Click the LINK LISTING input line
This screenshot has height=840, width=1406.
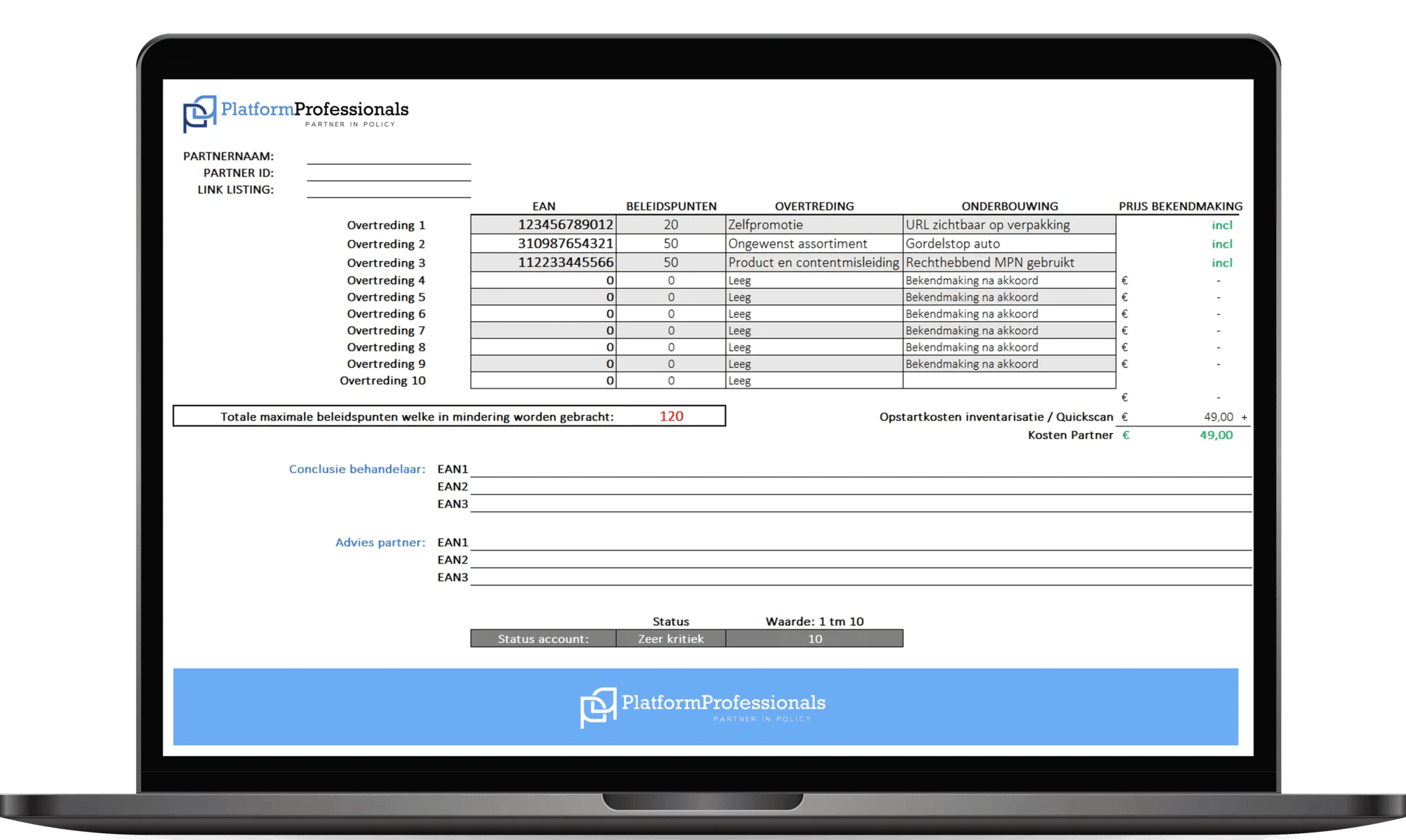pyautogui.click(x=389, y=190)
